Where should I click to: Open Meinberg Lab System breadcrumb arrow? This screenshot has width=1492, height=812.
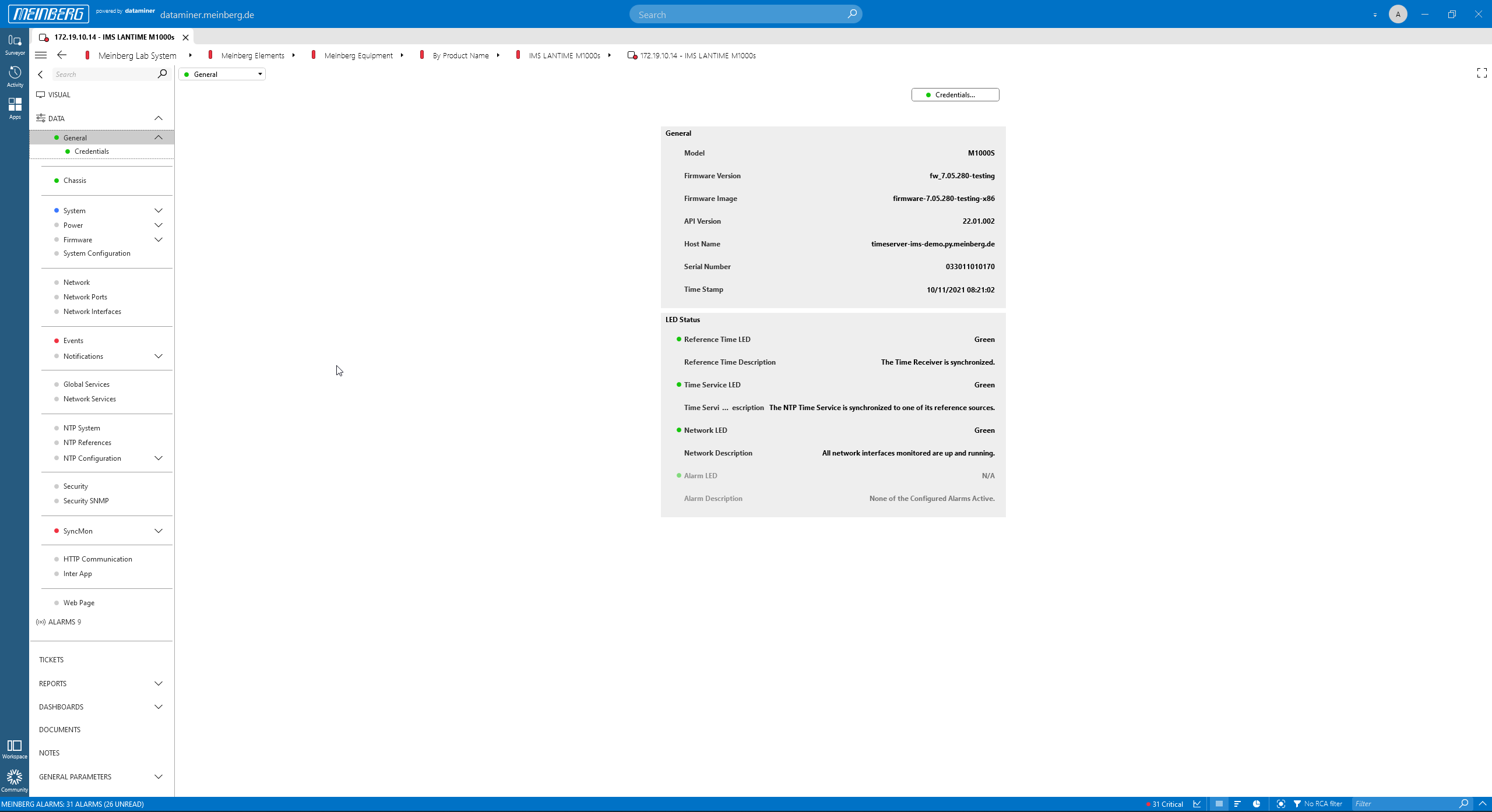pos(190,55)
